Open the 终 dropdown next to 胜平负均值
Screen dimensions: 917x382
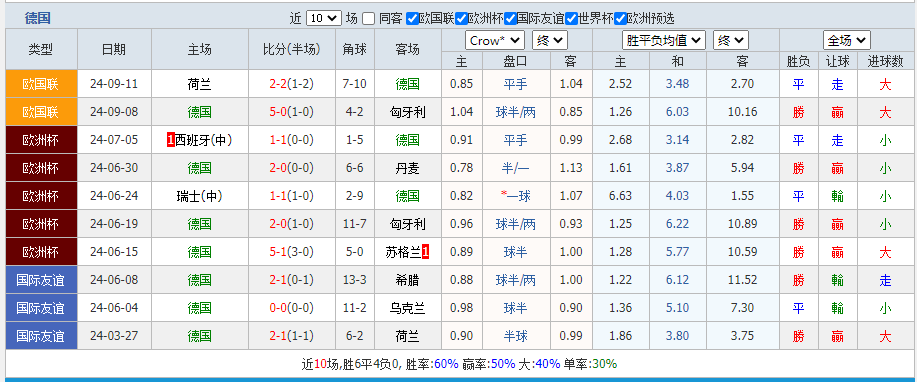(x=730, y=40)
